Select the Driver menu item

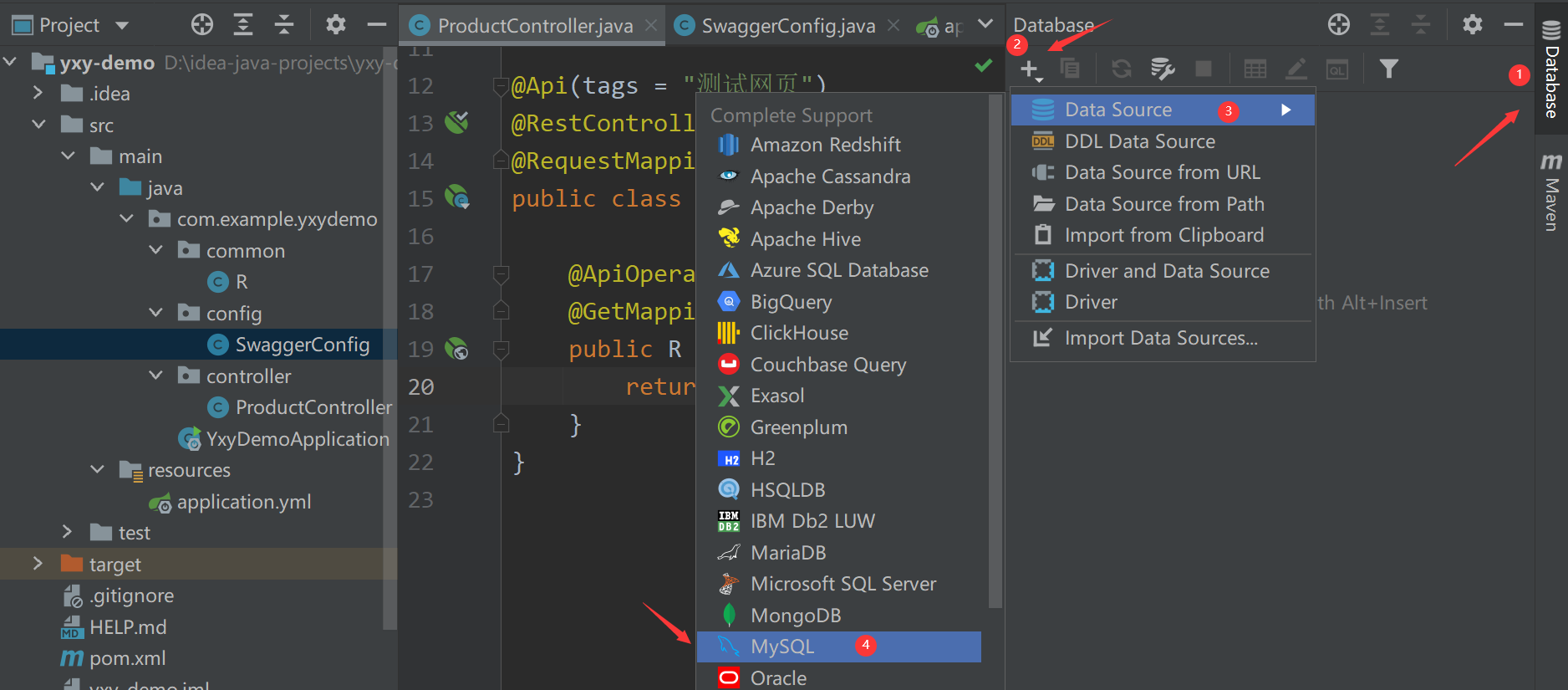click(x=1163, y=302)
